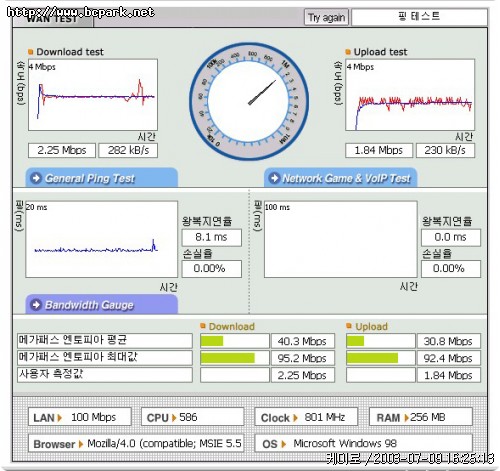Viewport: 500px width, 471px height.
Task: Click the VoIP test 100 ms graph
Action: click(x=341, y=239)
